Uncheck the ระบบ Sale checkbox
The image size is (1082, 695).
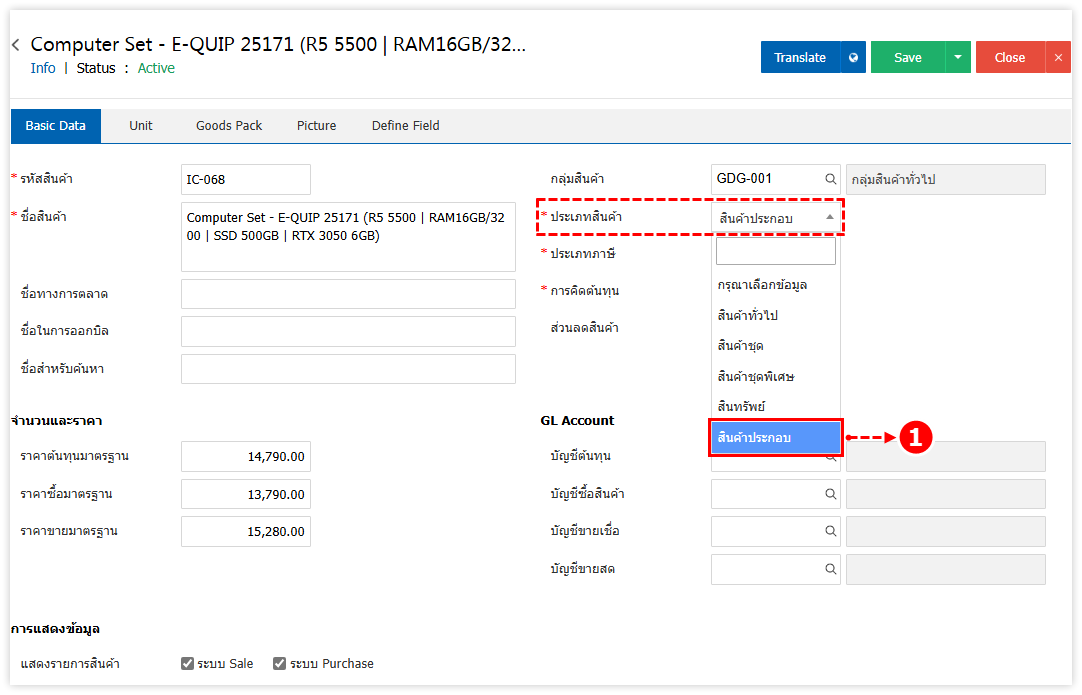point(187,664)
